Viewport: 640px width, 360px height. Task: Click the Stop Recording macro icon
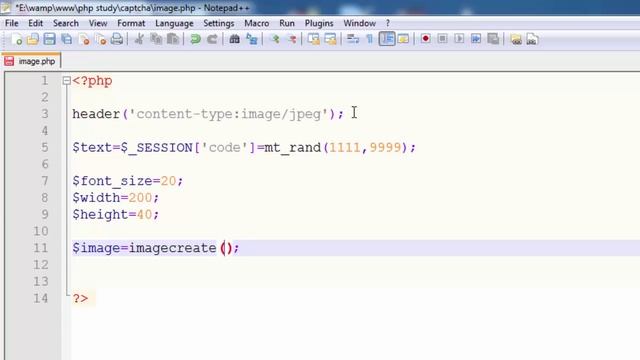442,39
